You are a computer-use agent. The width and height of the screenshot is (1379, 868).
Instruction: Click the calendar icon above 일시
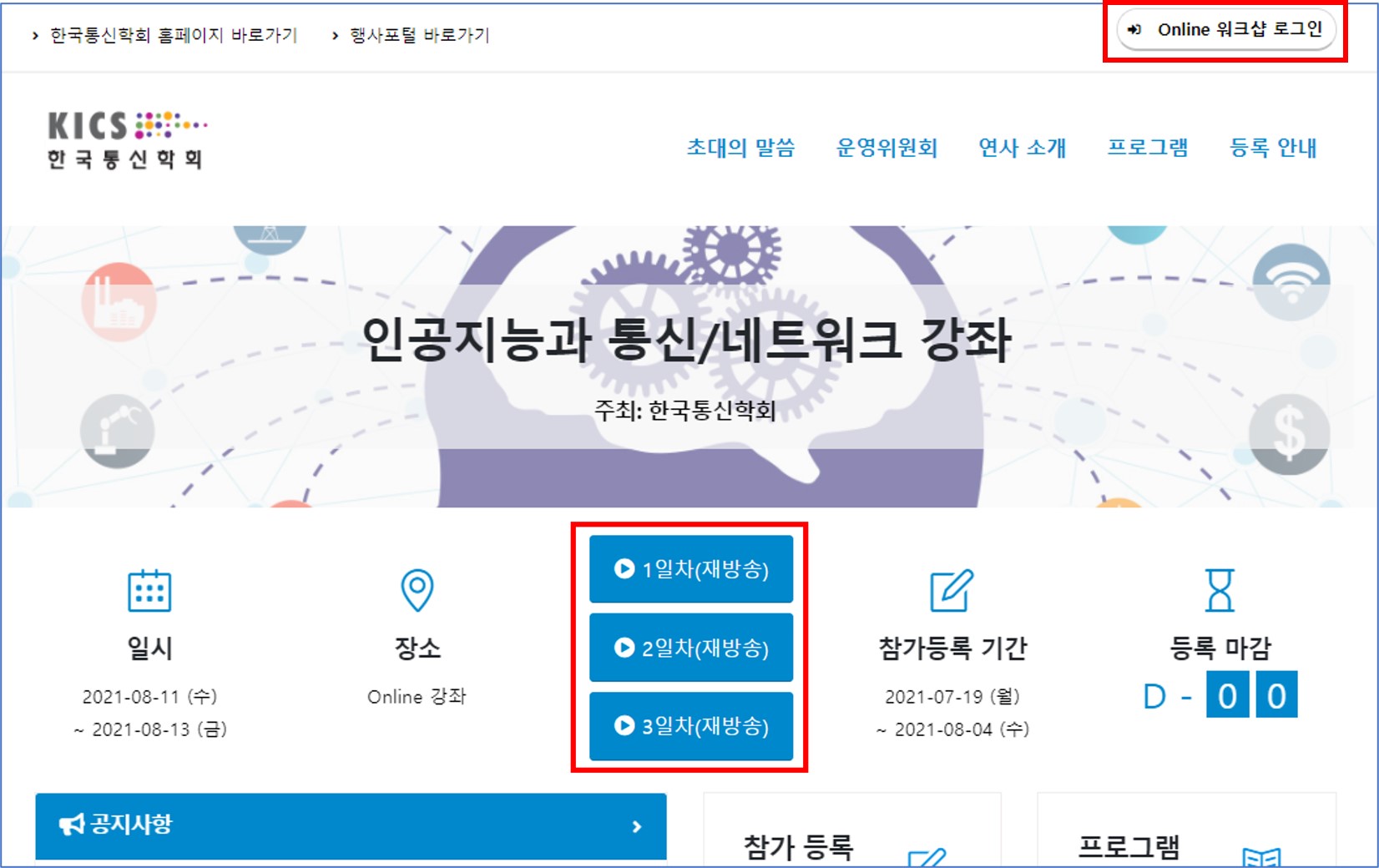(149, 591)
